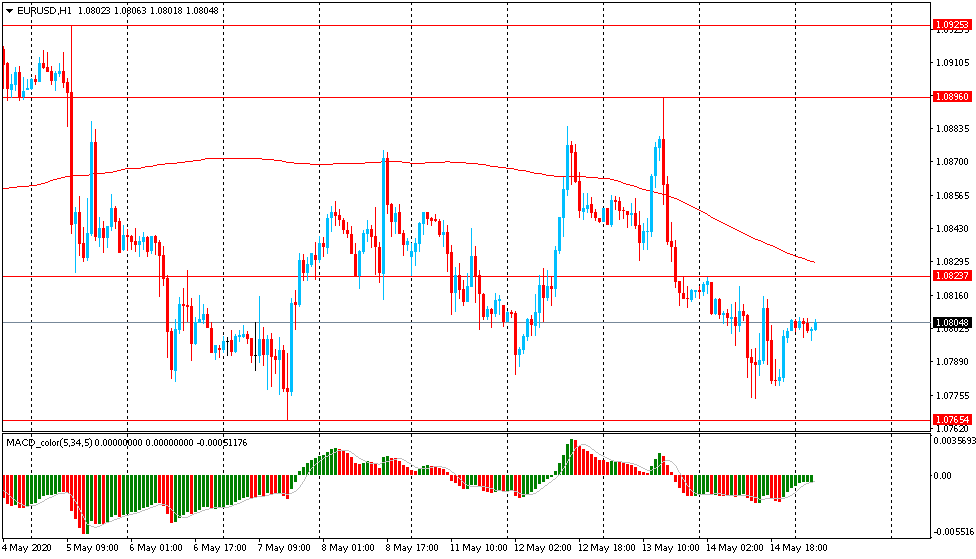Click the triangle arrow beside EURUSD,H1
Image resolution: width=976 pixels, height=559 pixels.
[9, 11]
